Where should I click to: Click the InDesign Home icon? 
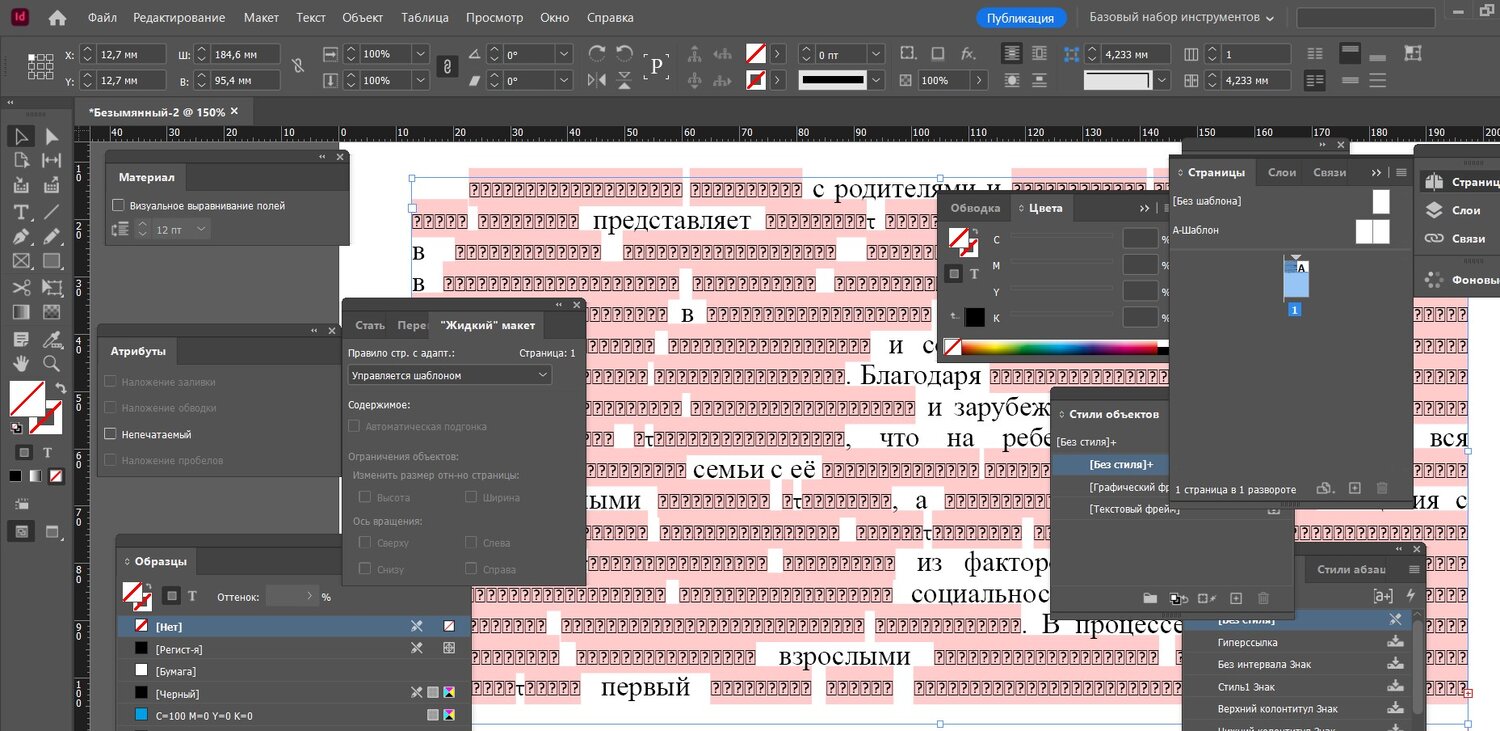[57, 18]
